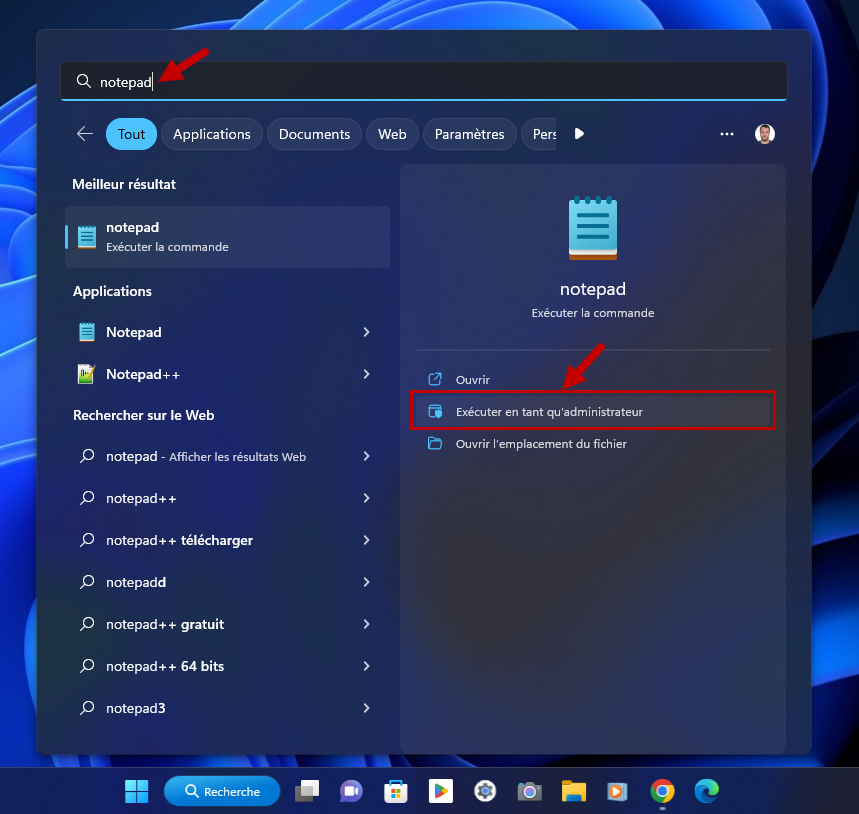
Task: Switch to the partially visible Pers tab
Action: 539,134
